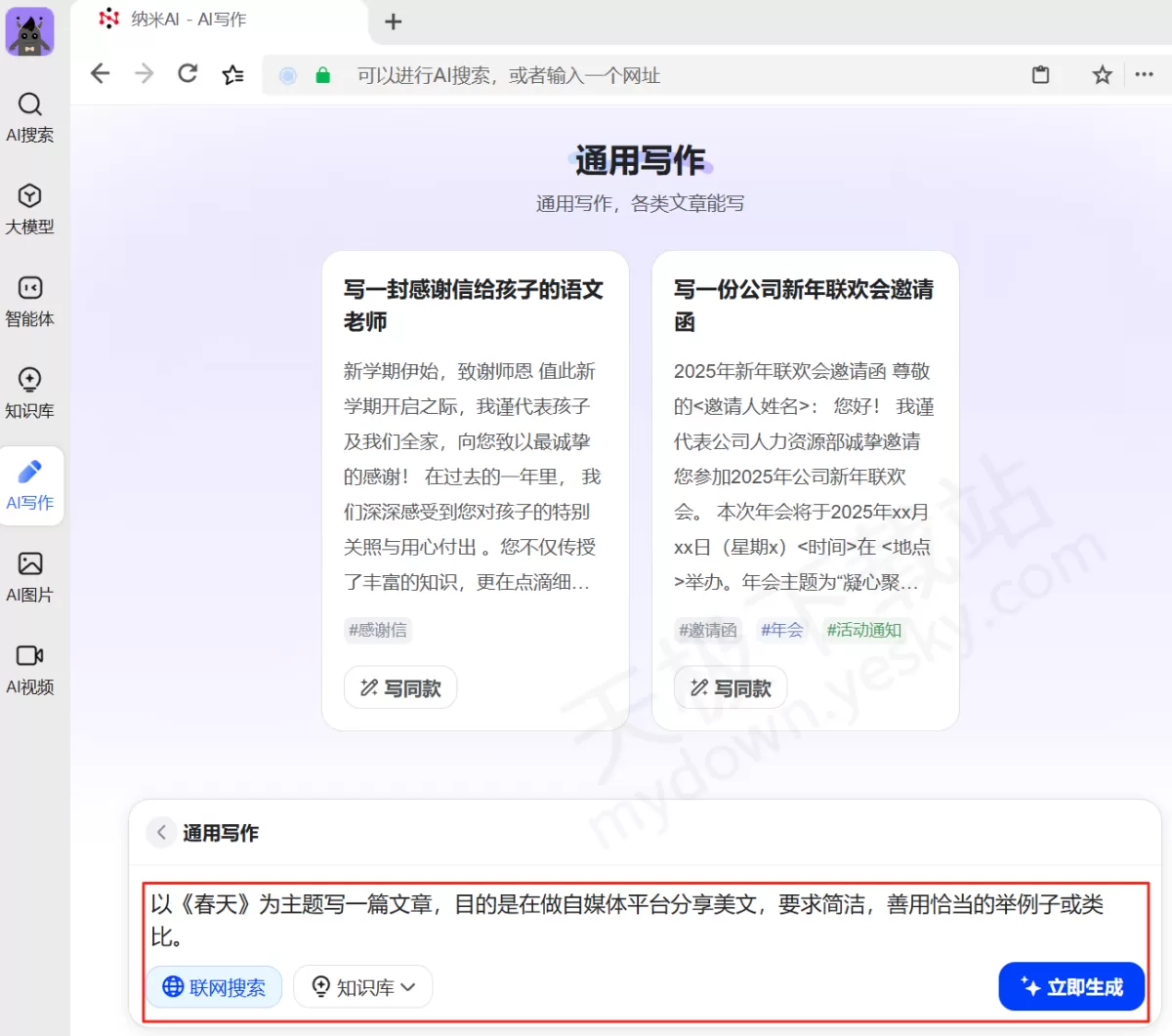Click the 通用写作 page heading
Image resolution: width=1172 pixels, height=1036 pixels.
(640, 161)
